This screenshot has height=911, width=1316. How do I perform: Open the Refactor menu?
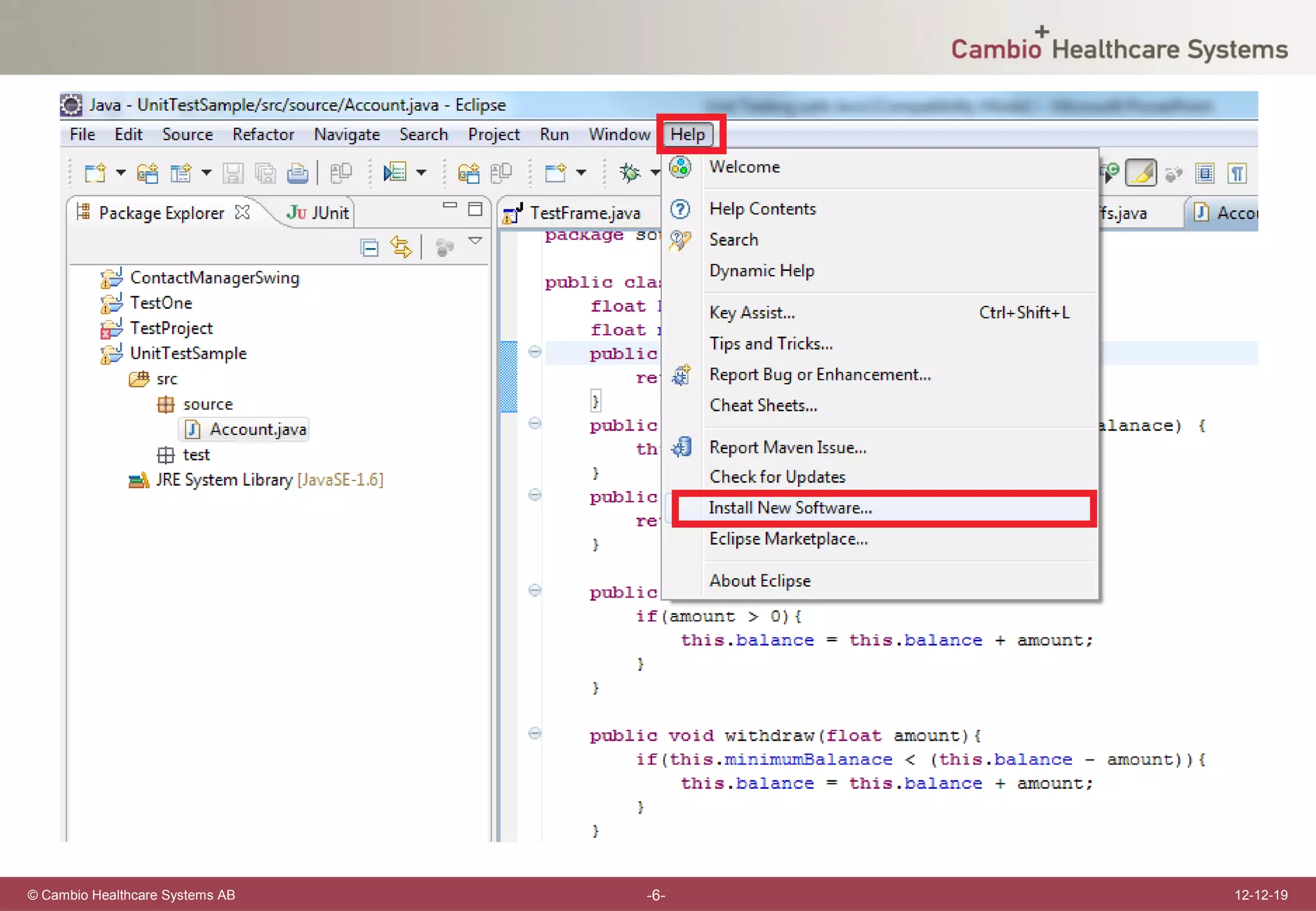point(263,134)
